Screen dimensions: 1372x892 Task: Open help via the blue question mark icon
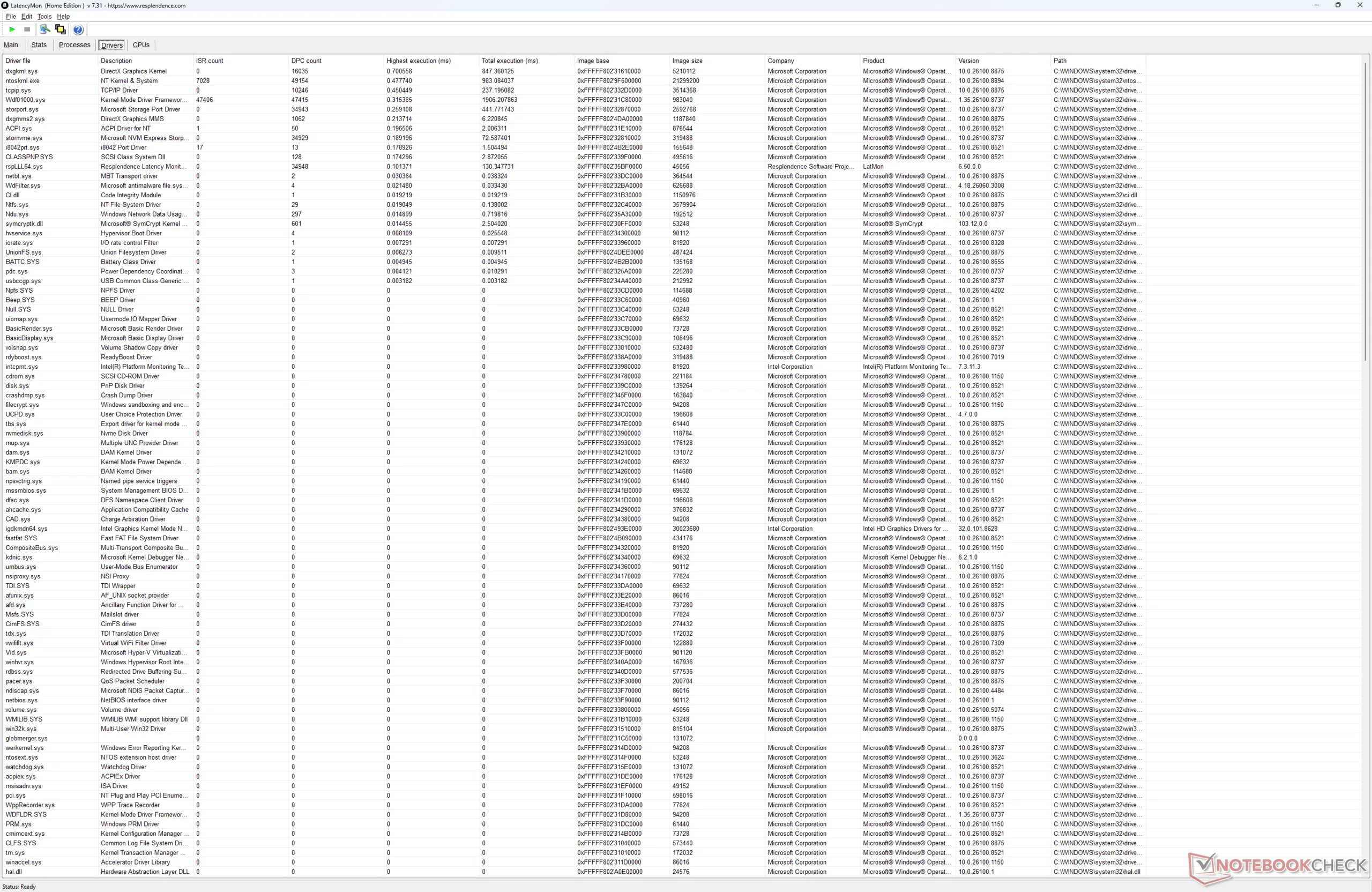pos(78,29)
